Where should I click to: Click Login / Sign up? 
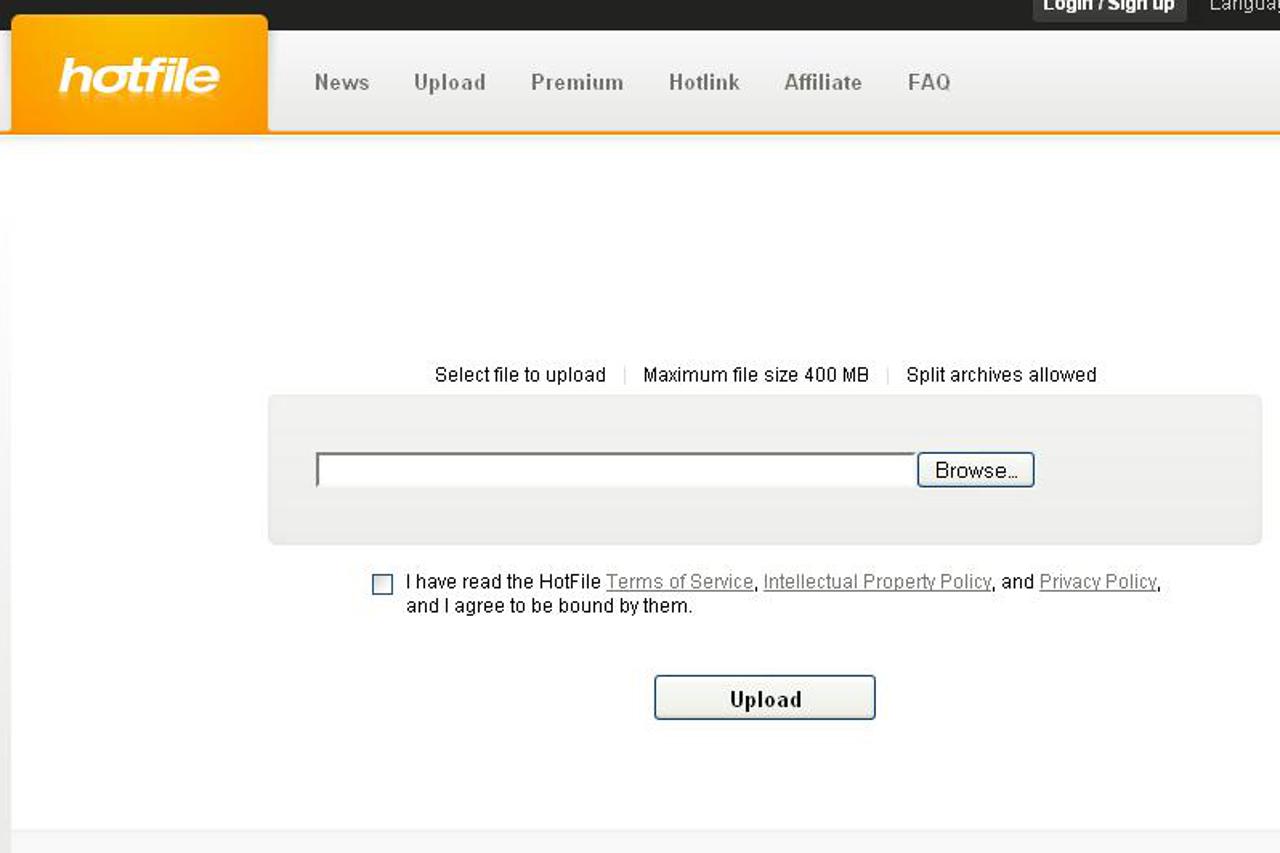(x=1108, y=7)
